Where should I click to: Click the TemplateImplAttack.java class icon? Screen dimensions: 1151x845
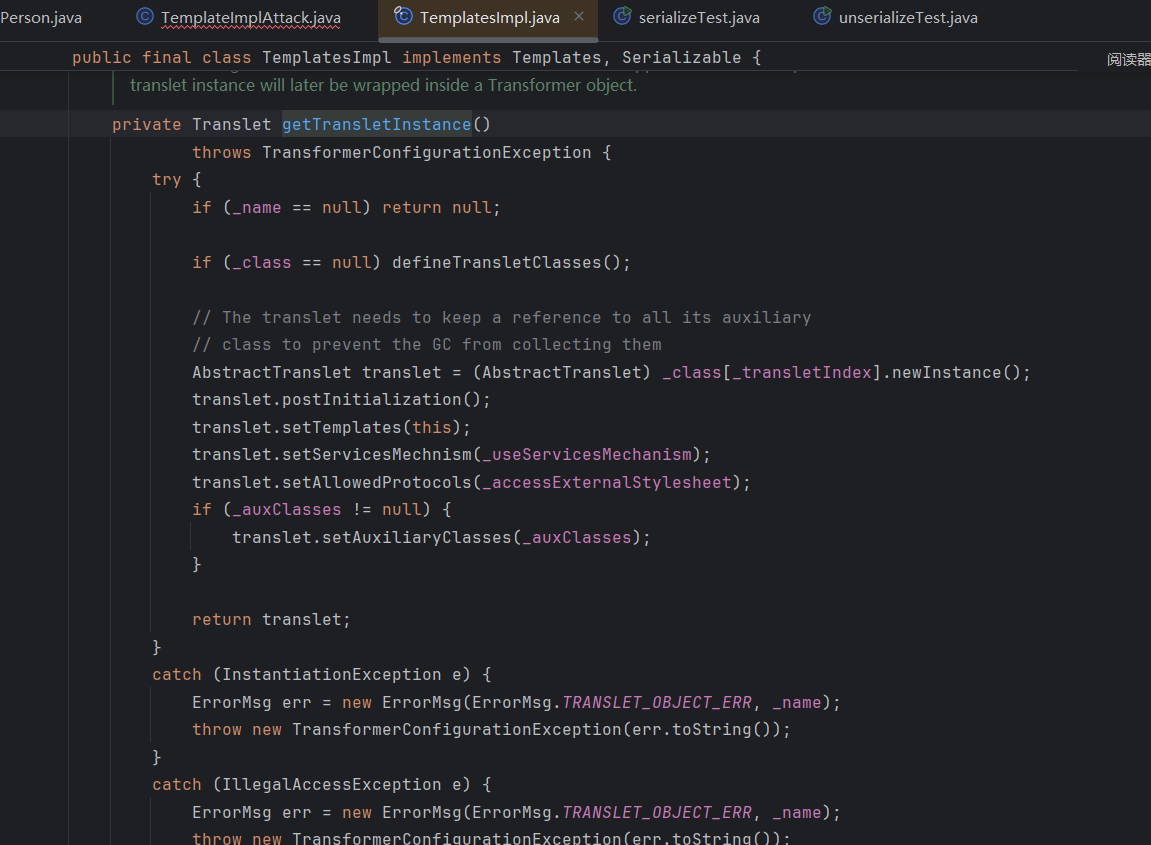click(x=145, y=17)
